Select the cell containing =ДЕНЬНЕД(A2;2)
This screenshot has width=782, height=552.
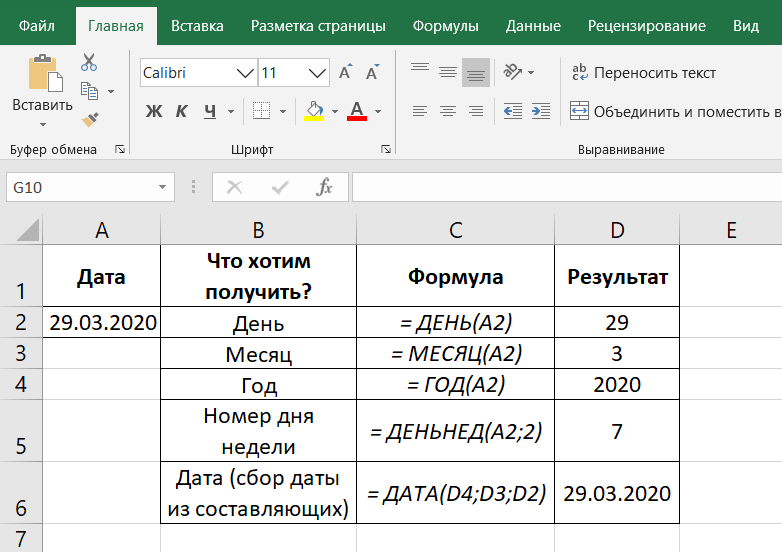(455, 431)
